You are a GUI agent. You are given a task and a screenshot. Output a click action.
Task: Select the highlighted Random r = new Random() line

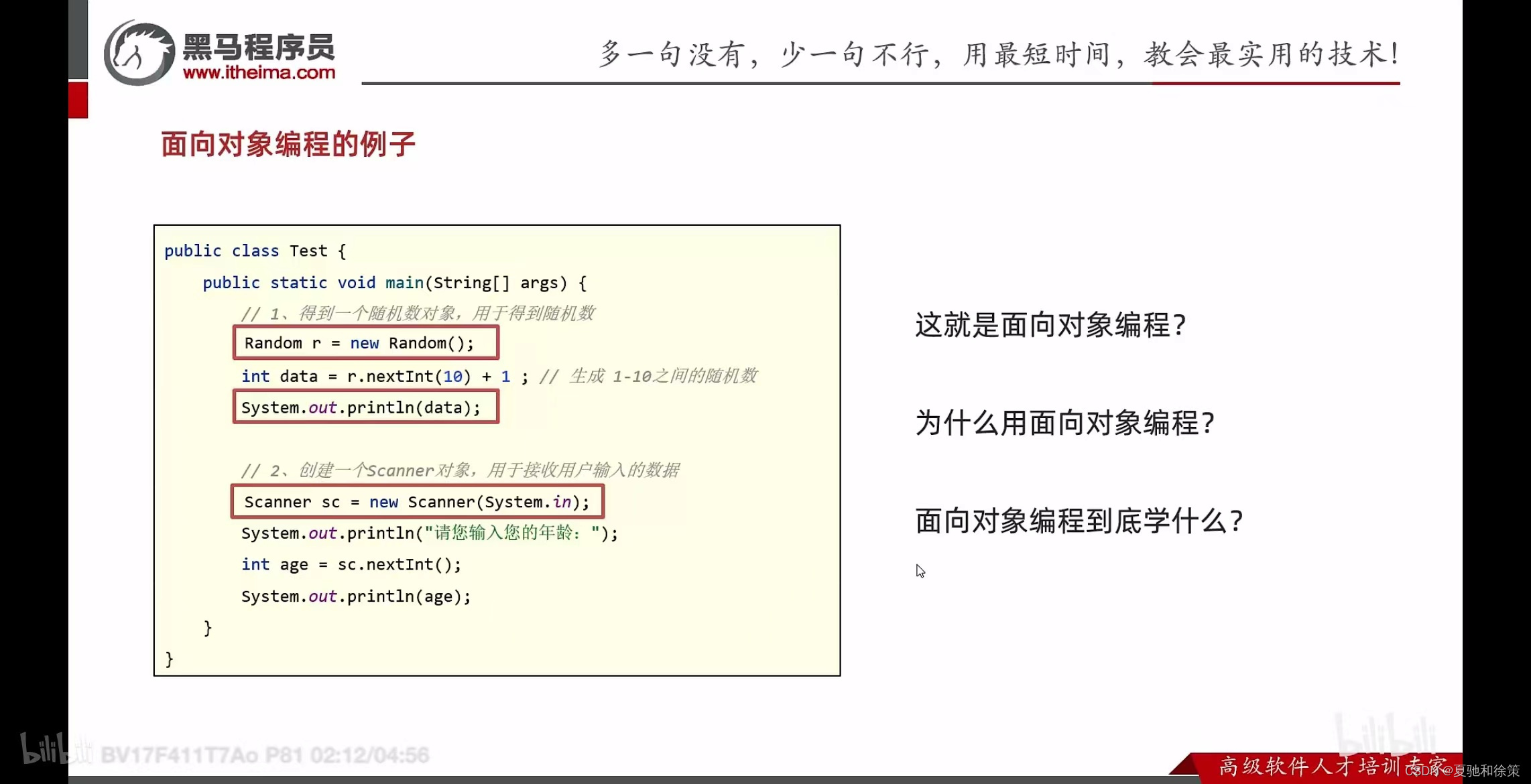[x=366, y=342]
